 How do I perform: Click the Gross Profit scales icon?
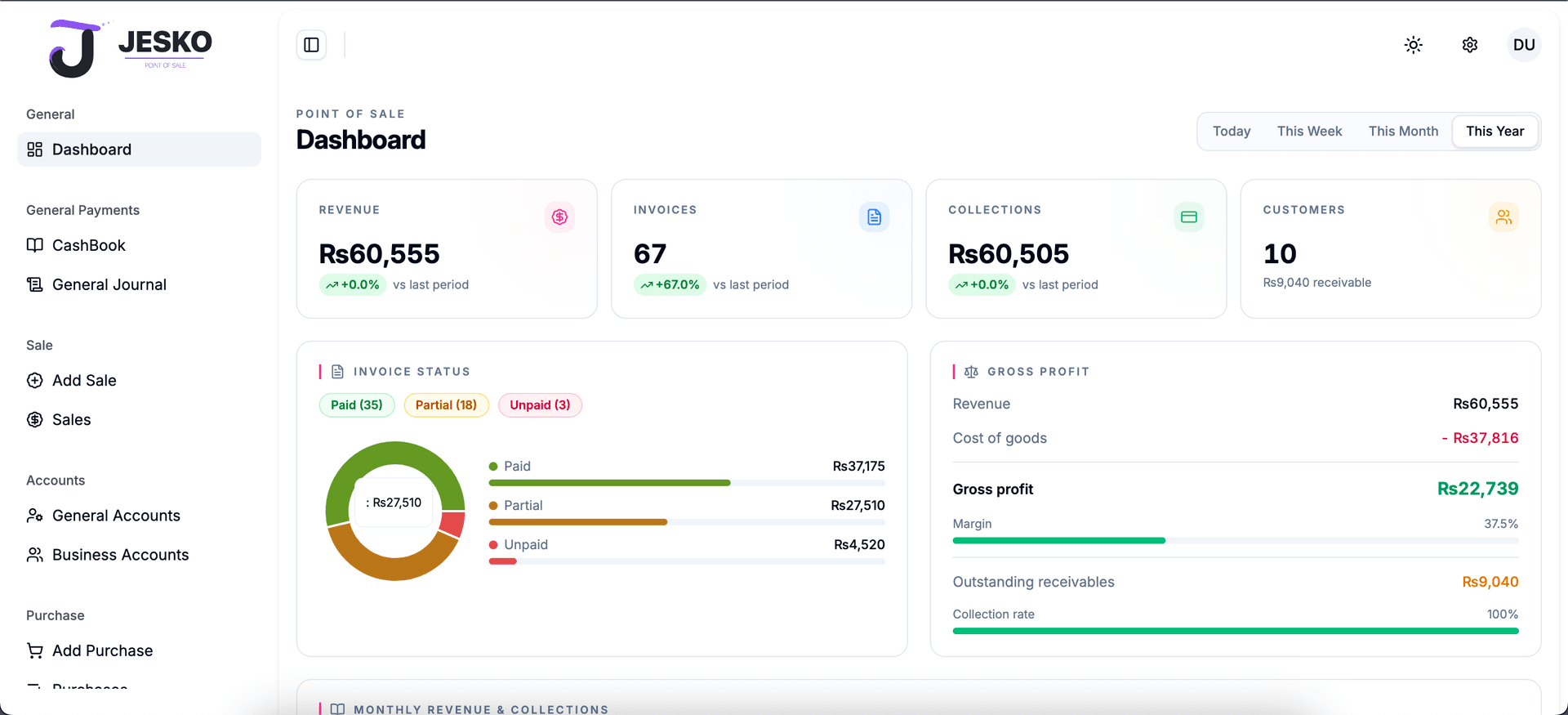(x=971, y=372)
